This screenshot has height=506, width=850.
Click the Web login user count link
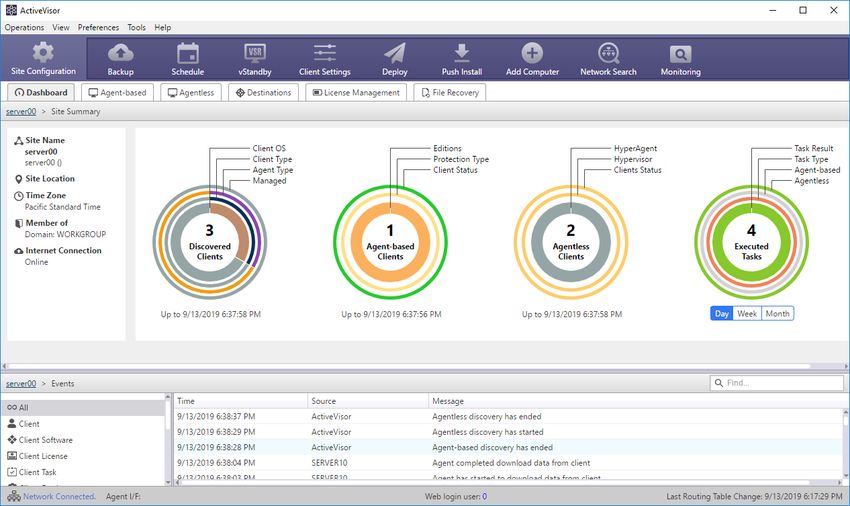(485, 496)
